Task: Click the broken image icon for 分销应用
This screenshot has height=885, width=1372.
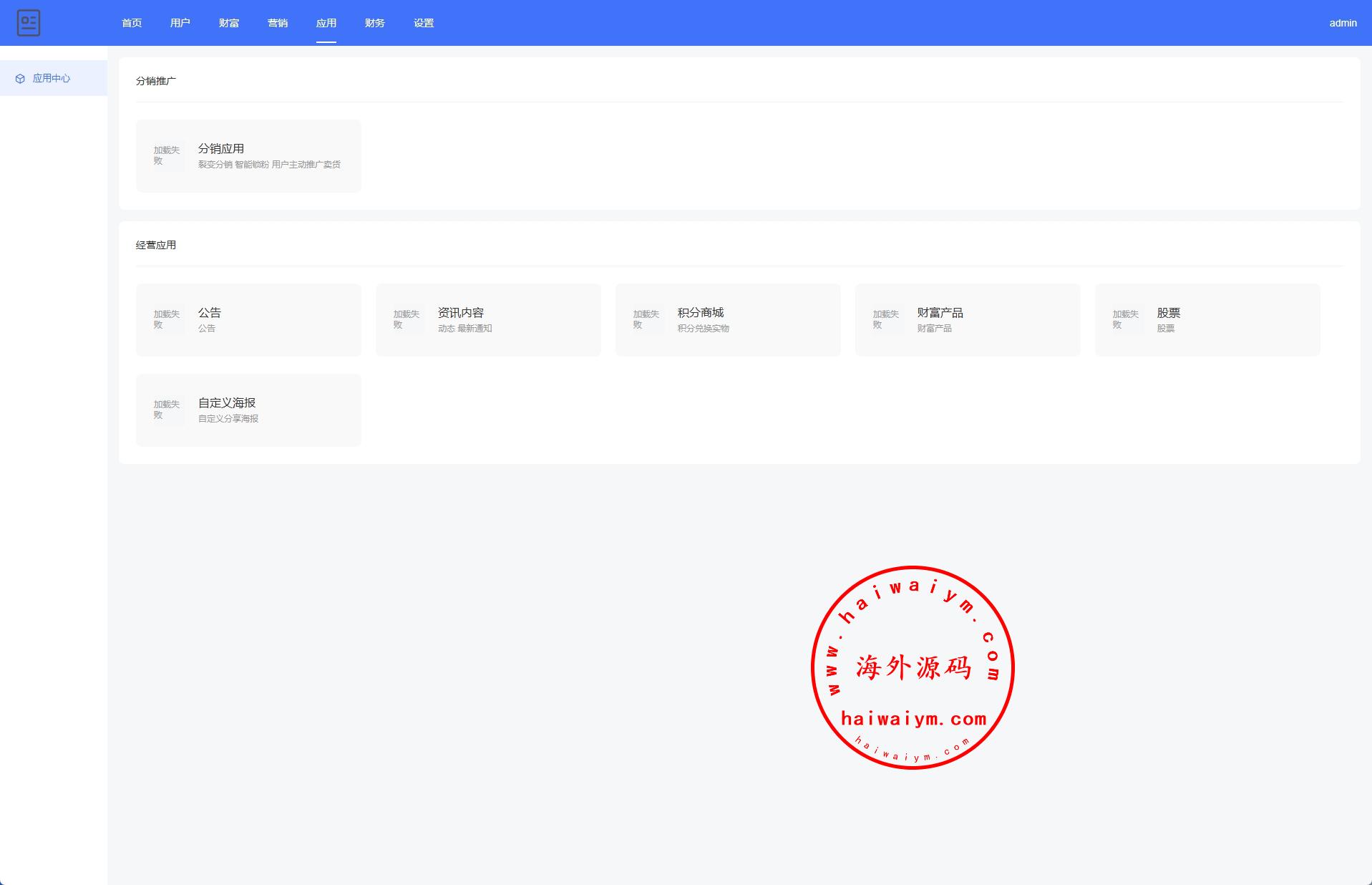Action: coord(167,156)
